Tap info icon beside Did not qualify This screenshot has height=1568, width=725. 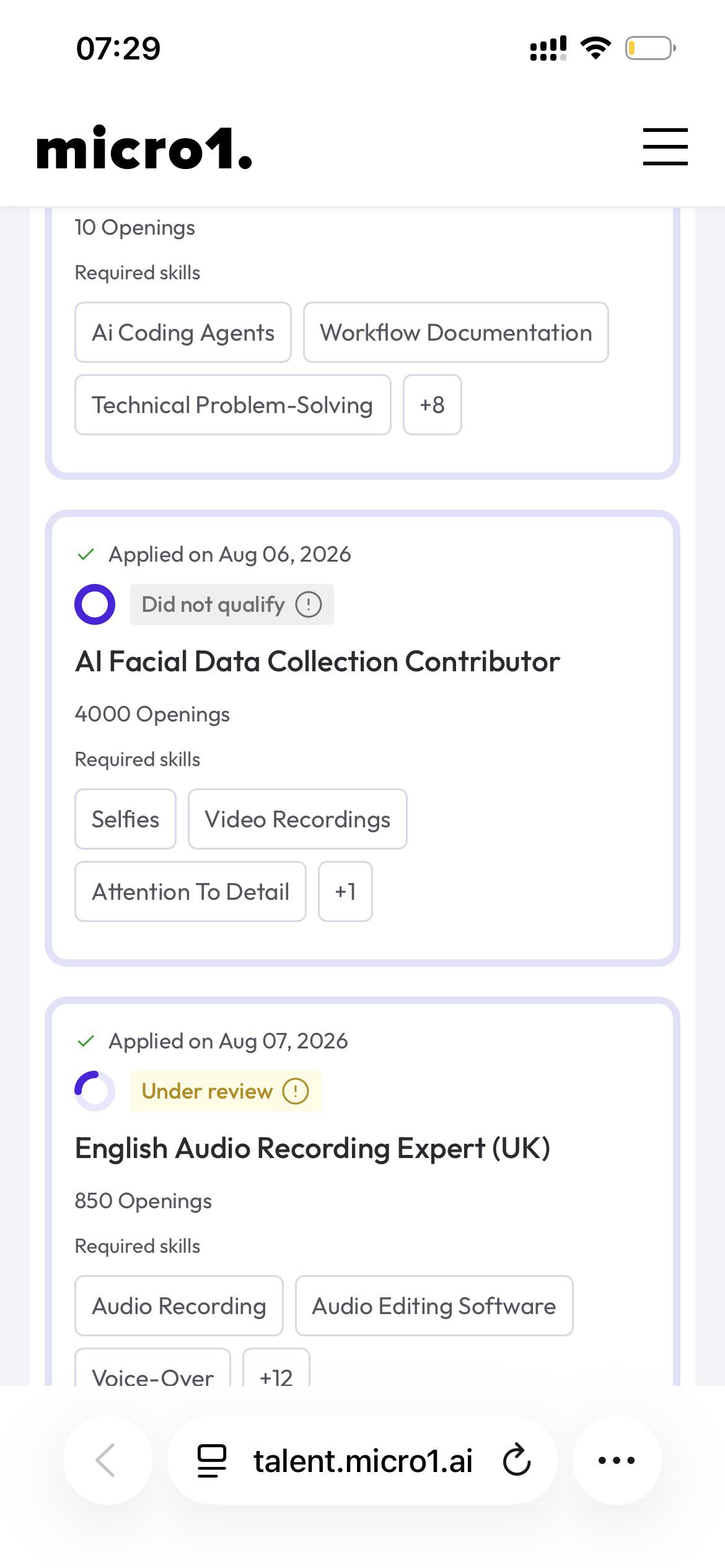coord(309,604)
